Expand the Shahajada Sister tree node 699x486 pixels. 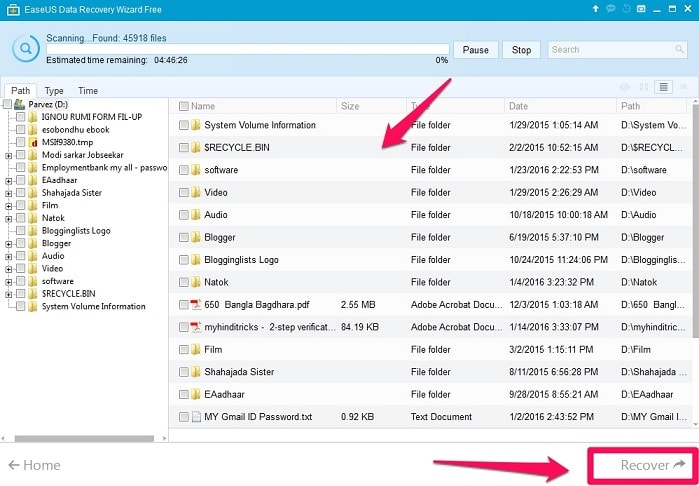(8, 194)
